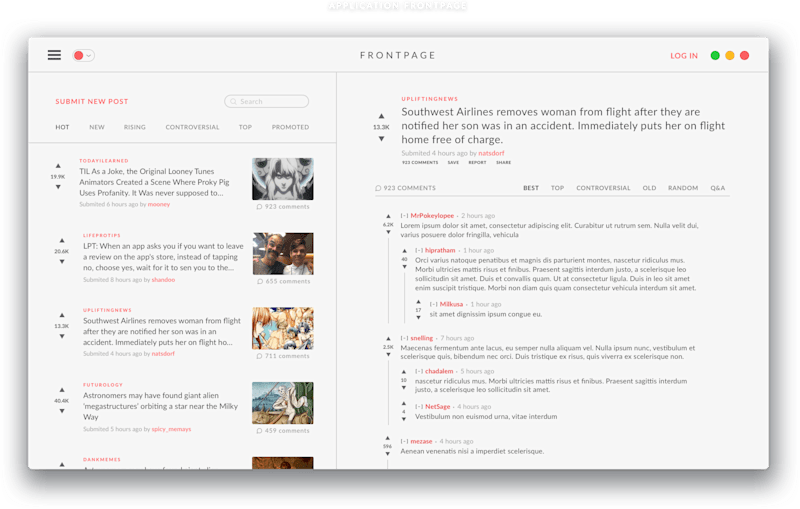Collapse mezase's comment

coord(404,442)
